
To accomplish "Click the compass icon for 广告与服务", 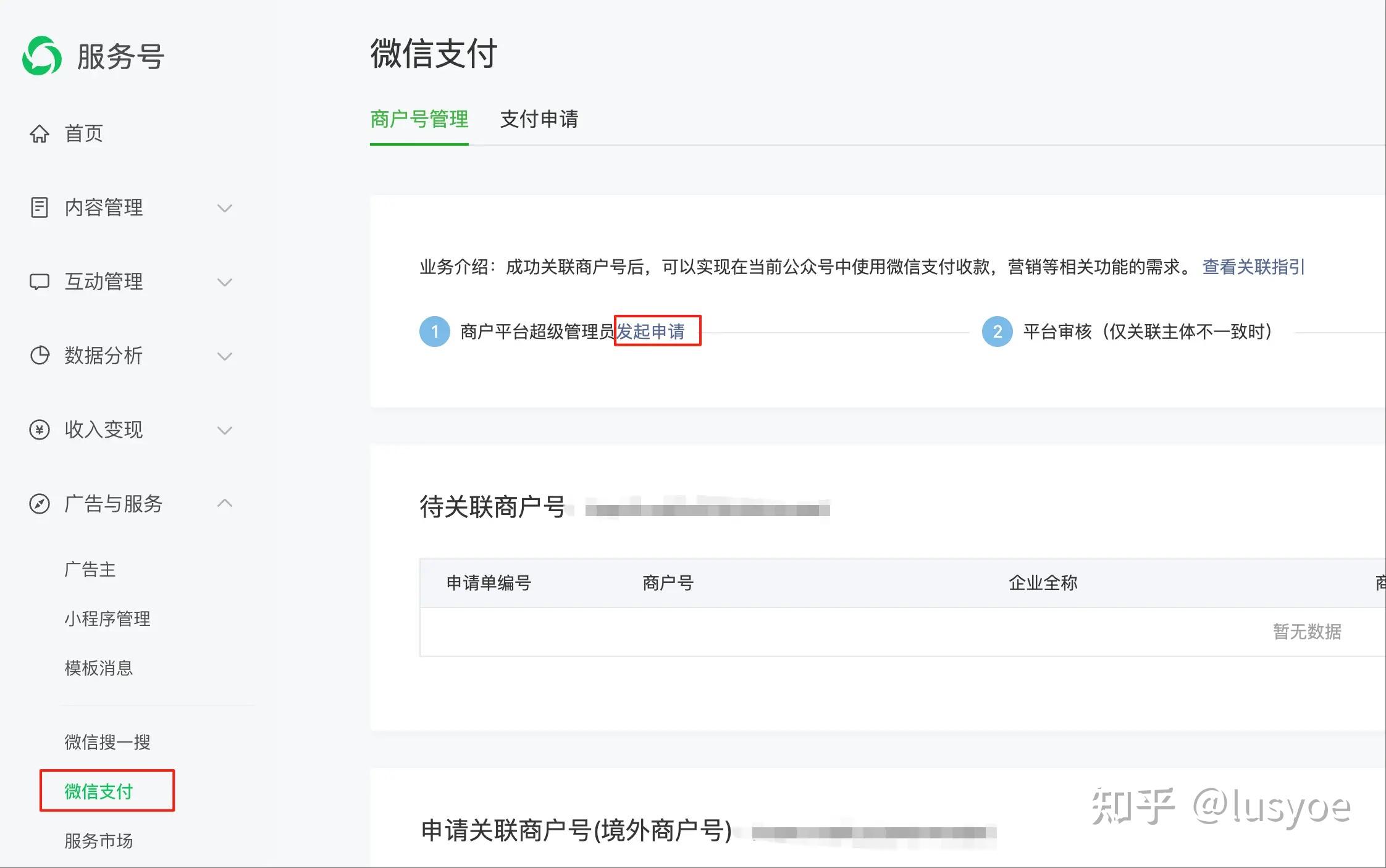I will pyautogui.click(x=40, y=504).
